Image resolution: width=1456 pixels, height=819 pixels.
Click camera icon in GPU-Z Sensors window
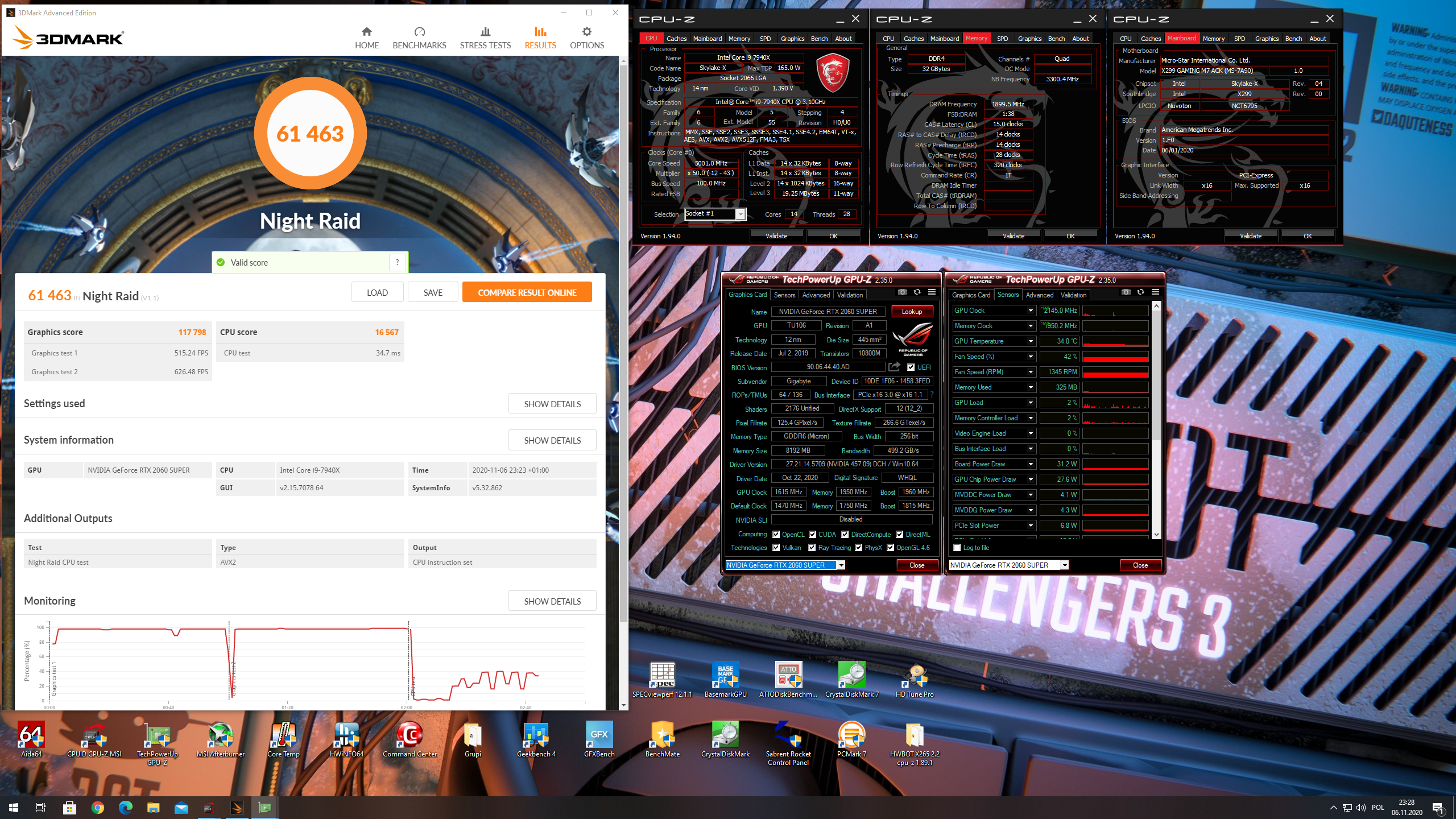pos(1126,292)
